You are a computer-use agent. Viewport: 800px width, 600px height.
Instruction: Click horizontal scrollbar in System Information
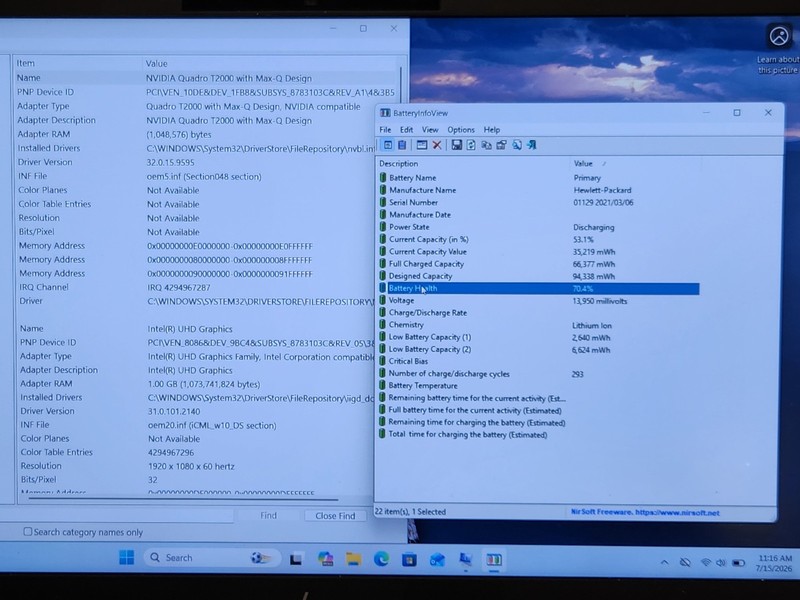[184, 499]
